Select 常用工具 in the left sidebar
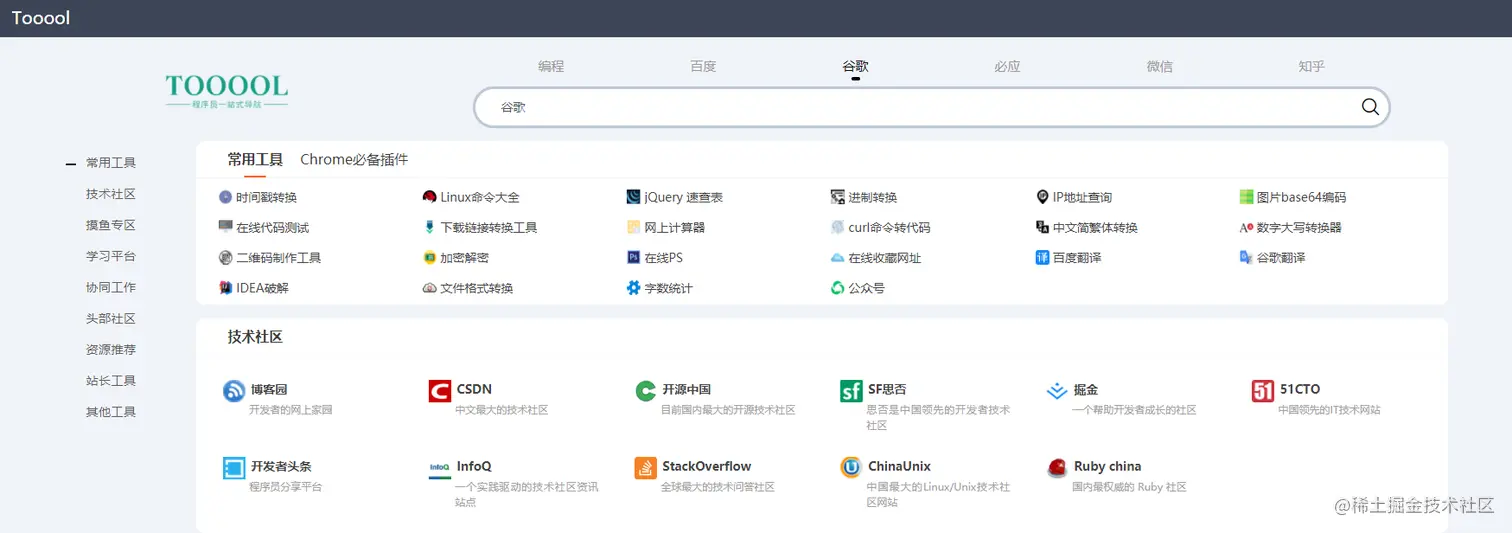 111,163
